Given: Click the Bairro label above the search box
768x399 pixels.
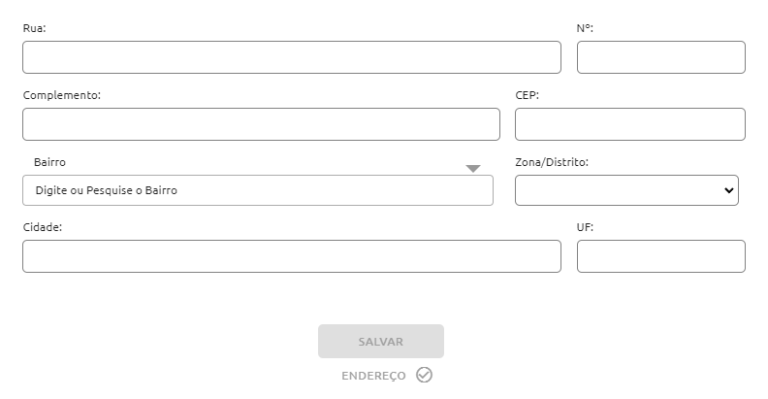Looking at the screenshot, I should click(49, 162).
